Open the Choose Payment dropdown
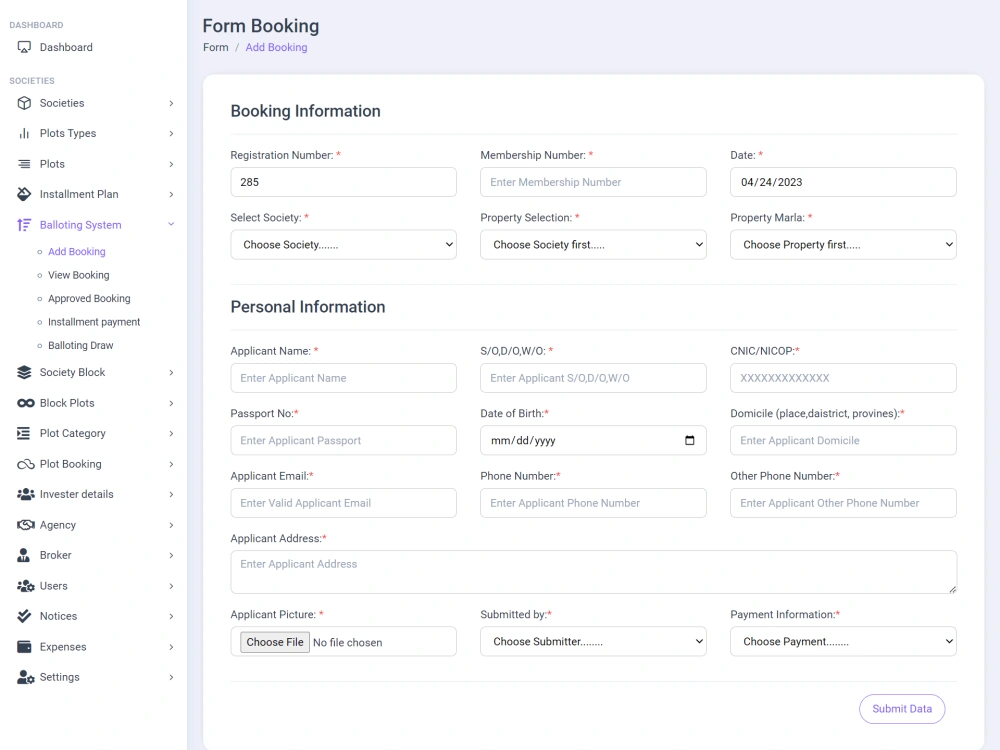 pos(843,642)
